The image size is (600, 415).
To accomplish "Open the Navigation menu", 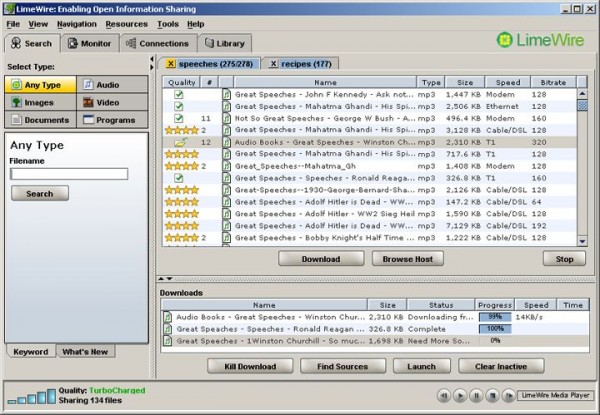I will click(x=77, y=23).
